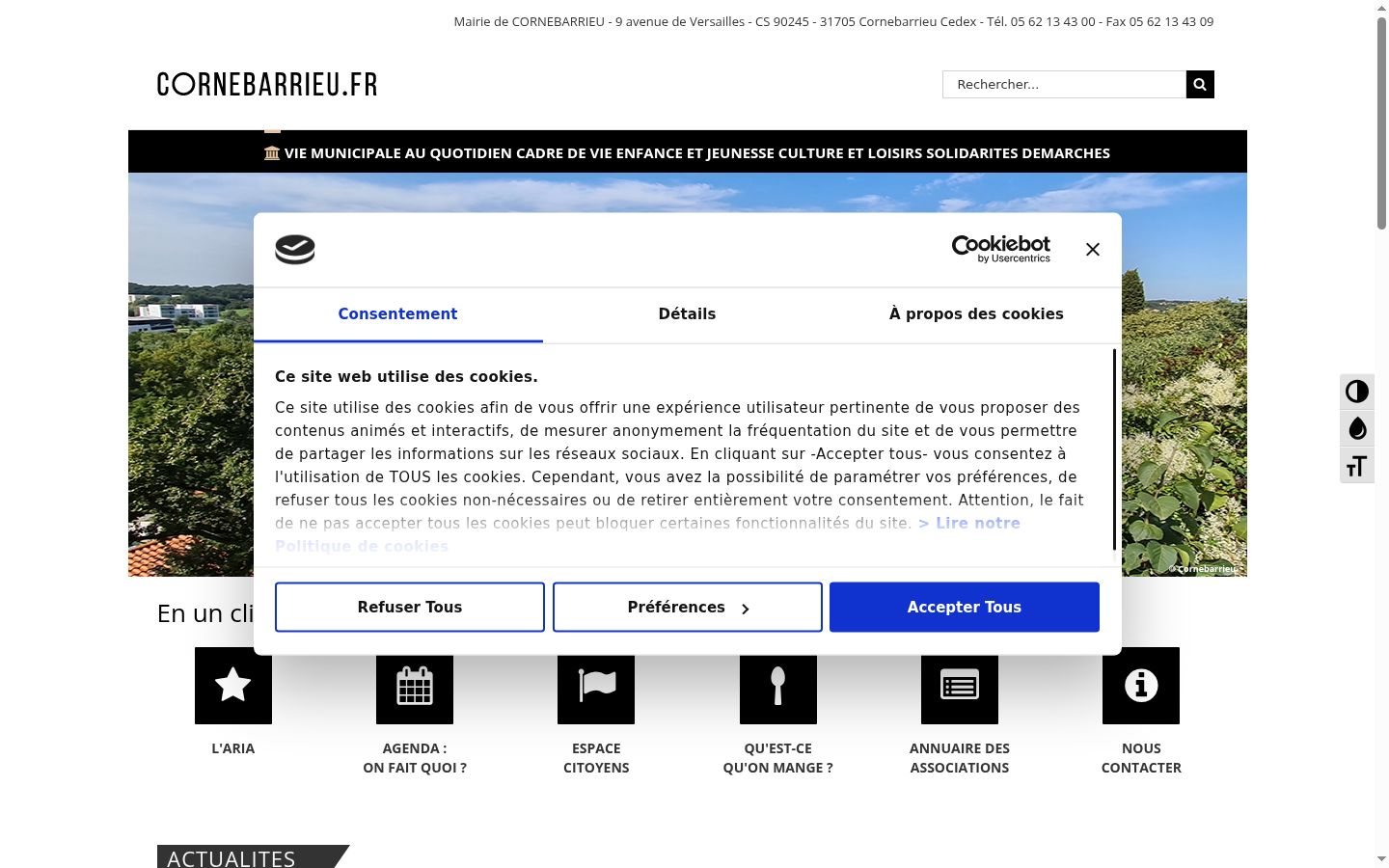This screenshot has width=1389, height=868.
Task: Click the Mairie de CORNEBARRIEU address line
Action: click(x=833, y=21)
